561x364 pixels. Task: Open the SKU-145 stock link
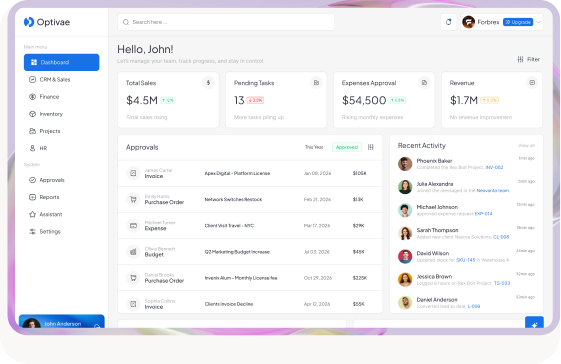[x=465, y=260]
